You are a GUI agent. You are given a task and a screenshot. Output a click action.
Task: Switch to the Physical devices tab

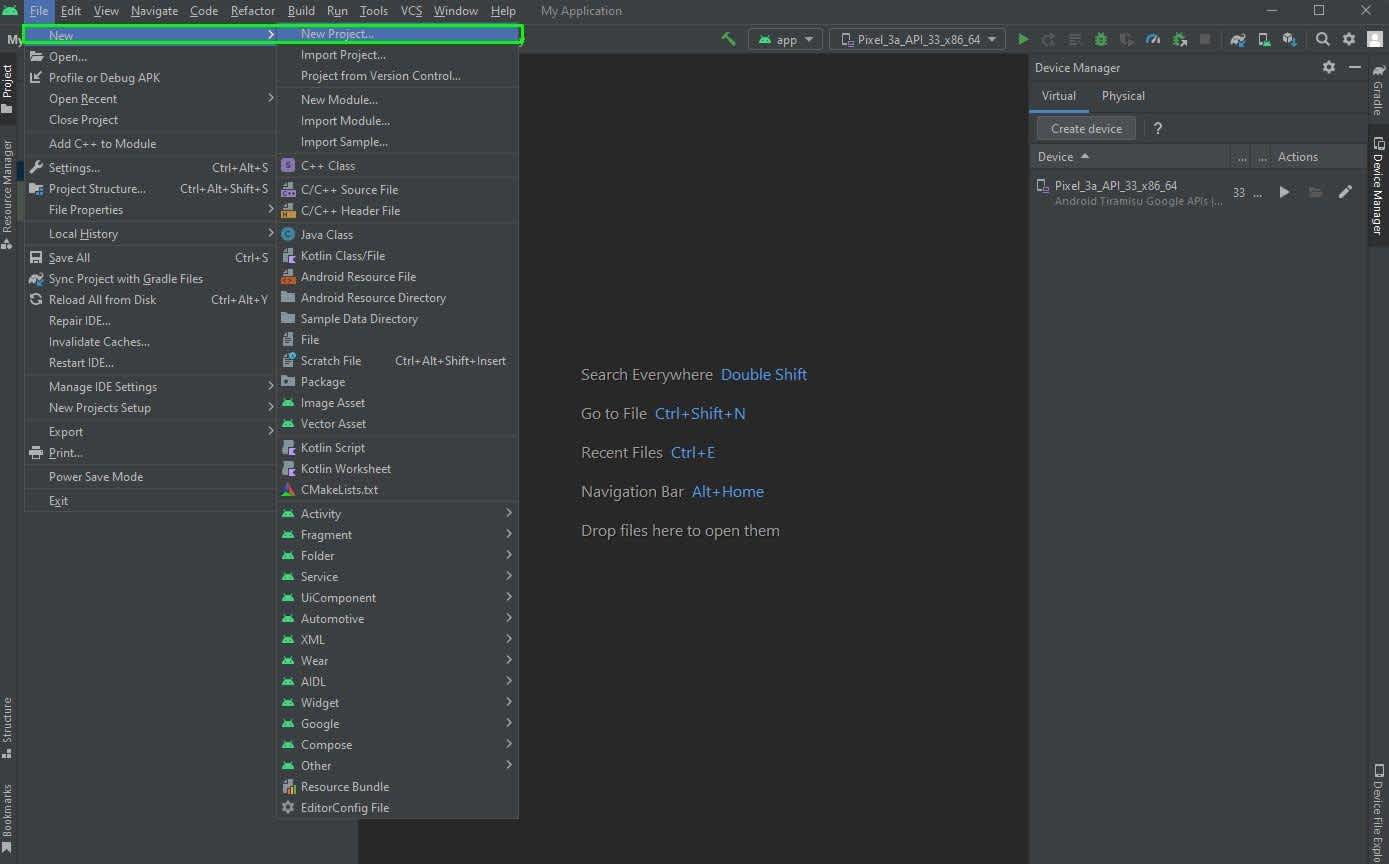pos(1122,96)
